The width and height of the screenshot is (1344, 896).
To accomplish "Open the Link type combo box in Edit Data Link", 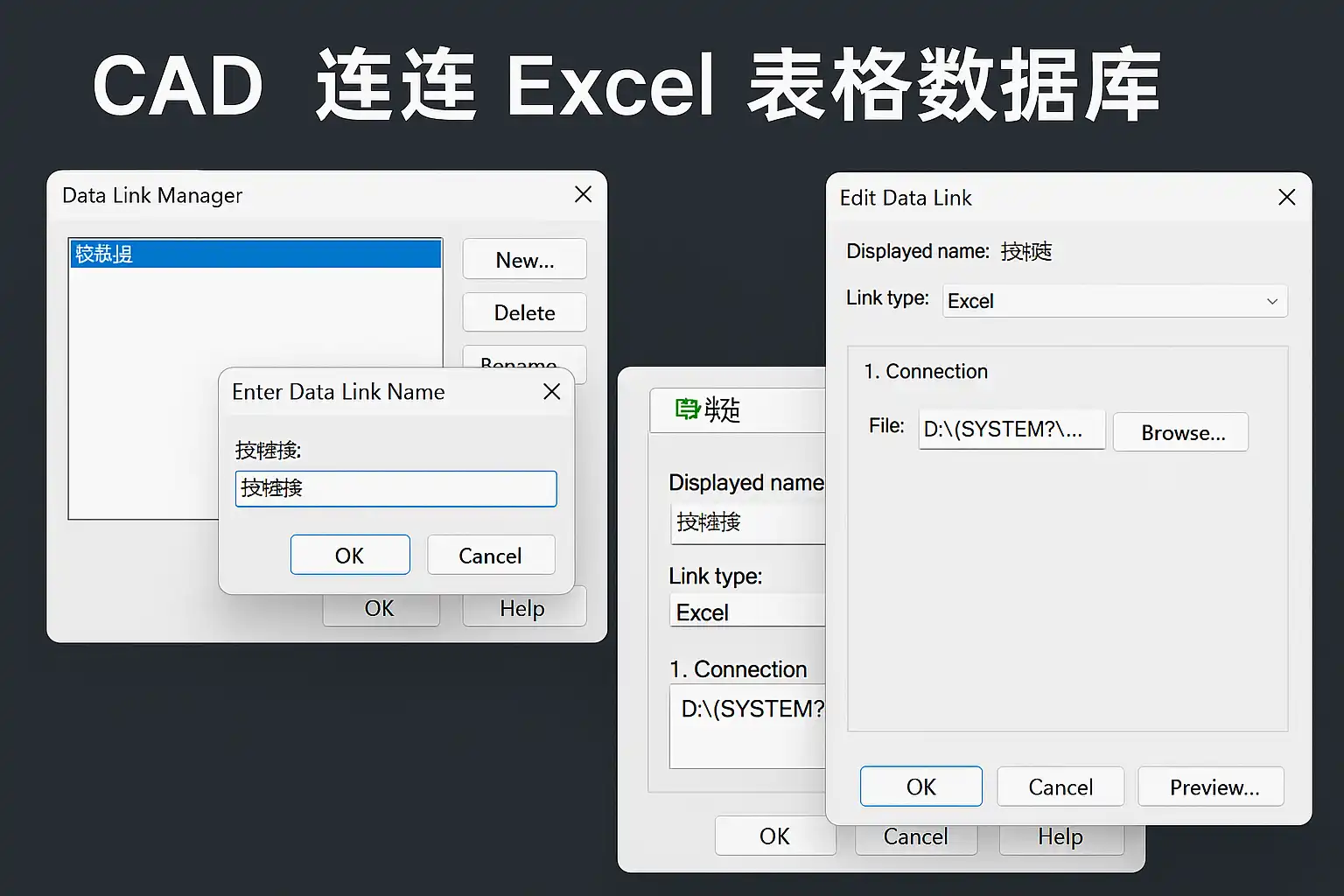I will (x=1115, y=301).
